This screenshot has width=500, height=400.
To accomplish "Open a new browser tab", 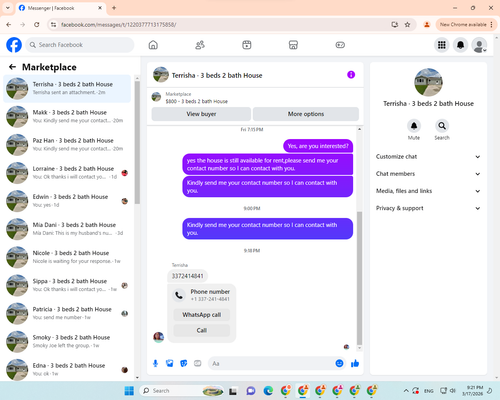I will pos(114,8).
